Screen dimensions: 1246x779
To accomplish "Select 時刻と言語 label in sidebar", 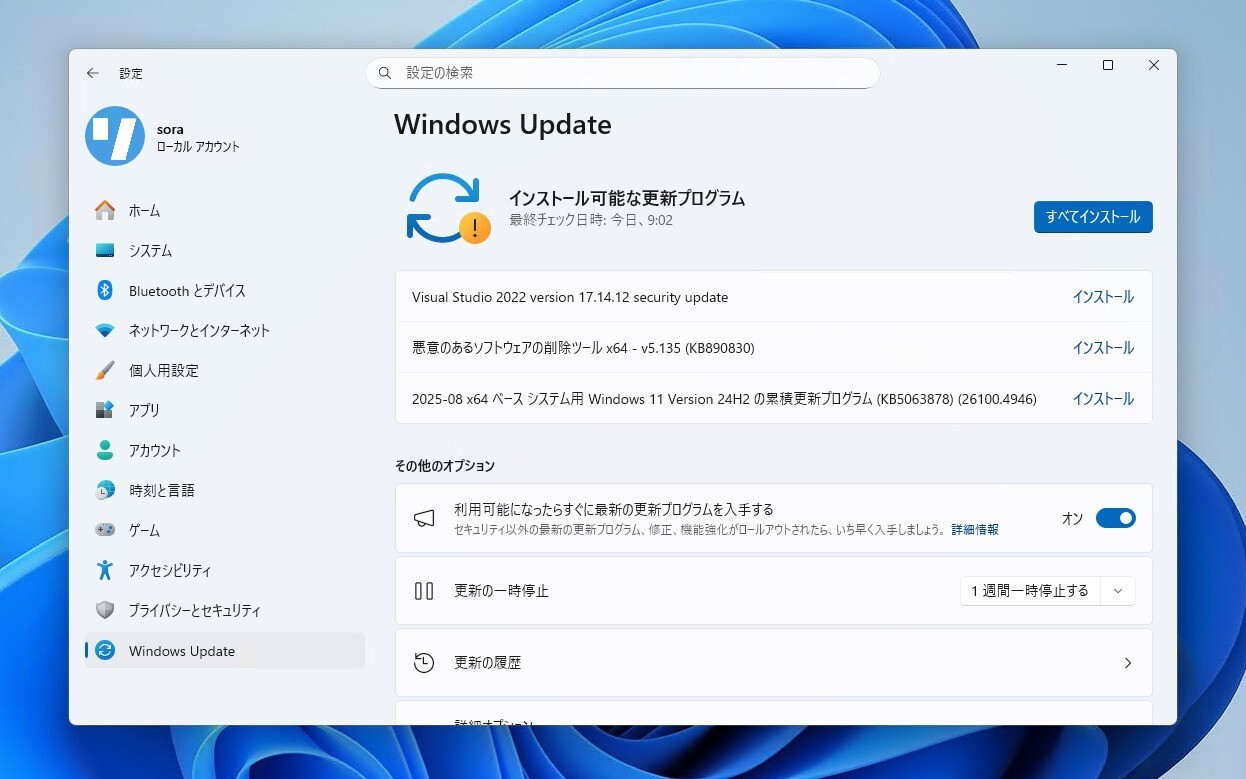I will pos(161,490).
